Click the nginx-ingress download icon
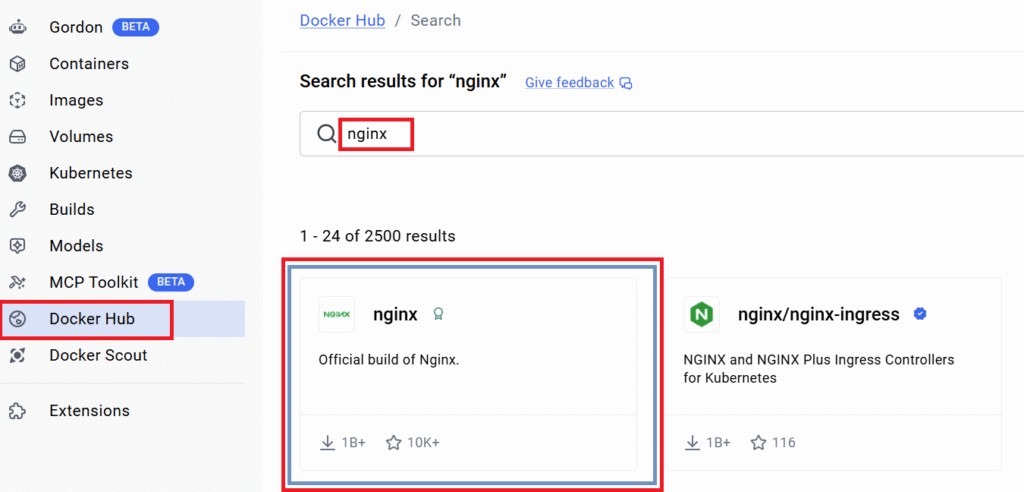Viewport: 1024px width, 492px height. (692, 442)
